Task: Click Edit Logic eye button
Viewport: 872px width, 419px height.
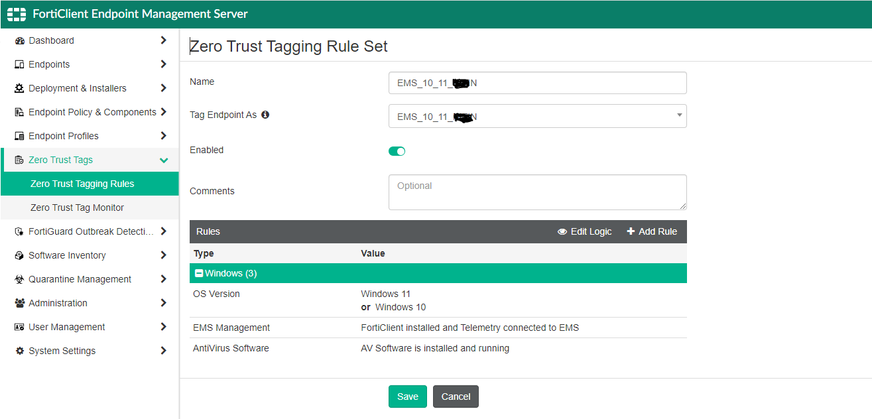Action: [x=584, y=232]
